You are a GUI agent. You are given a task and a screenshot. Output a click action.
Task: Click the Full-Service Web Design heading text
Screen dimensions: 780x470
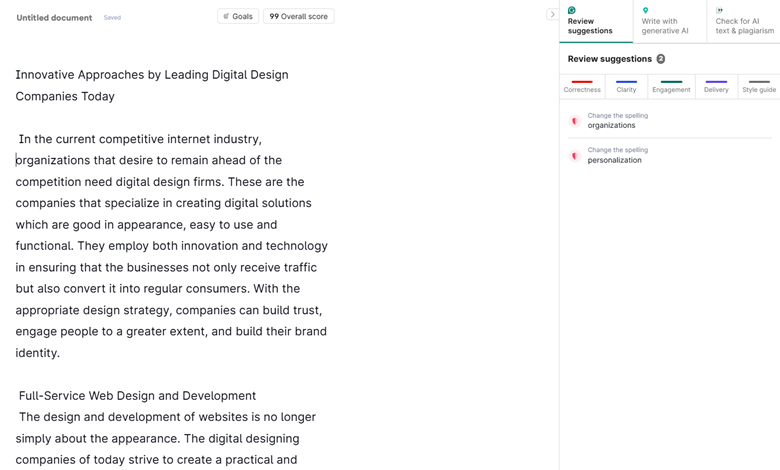tap(137, 395)
